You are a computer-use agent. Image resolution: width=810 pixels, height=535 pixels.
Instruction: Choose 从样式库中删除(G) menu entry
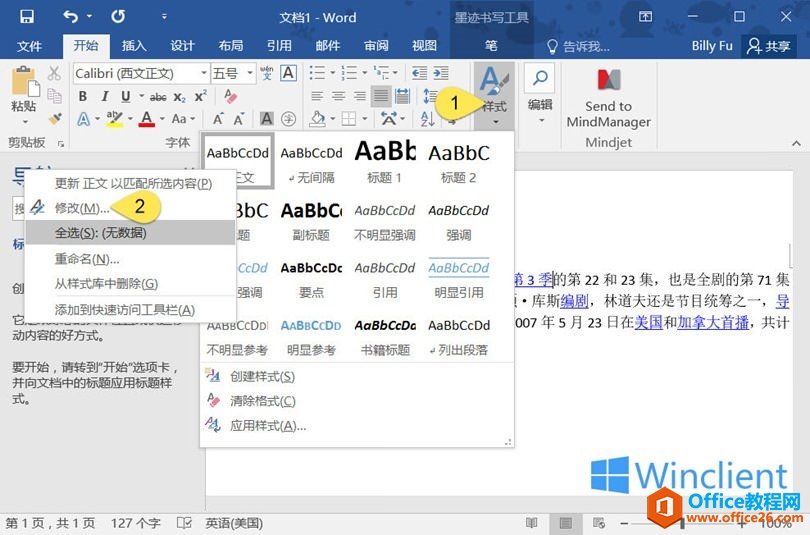(131, 284)
